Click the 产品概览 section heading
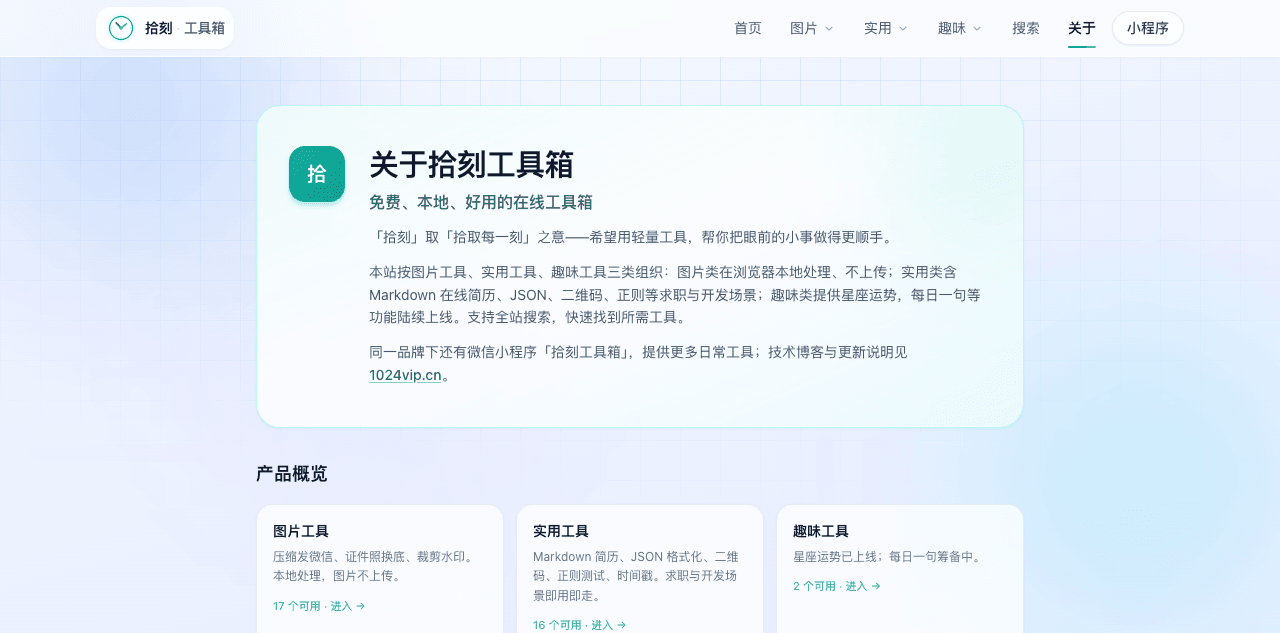 (x=292, y=474)
